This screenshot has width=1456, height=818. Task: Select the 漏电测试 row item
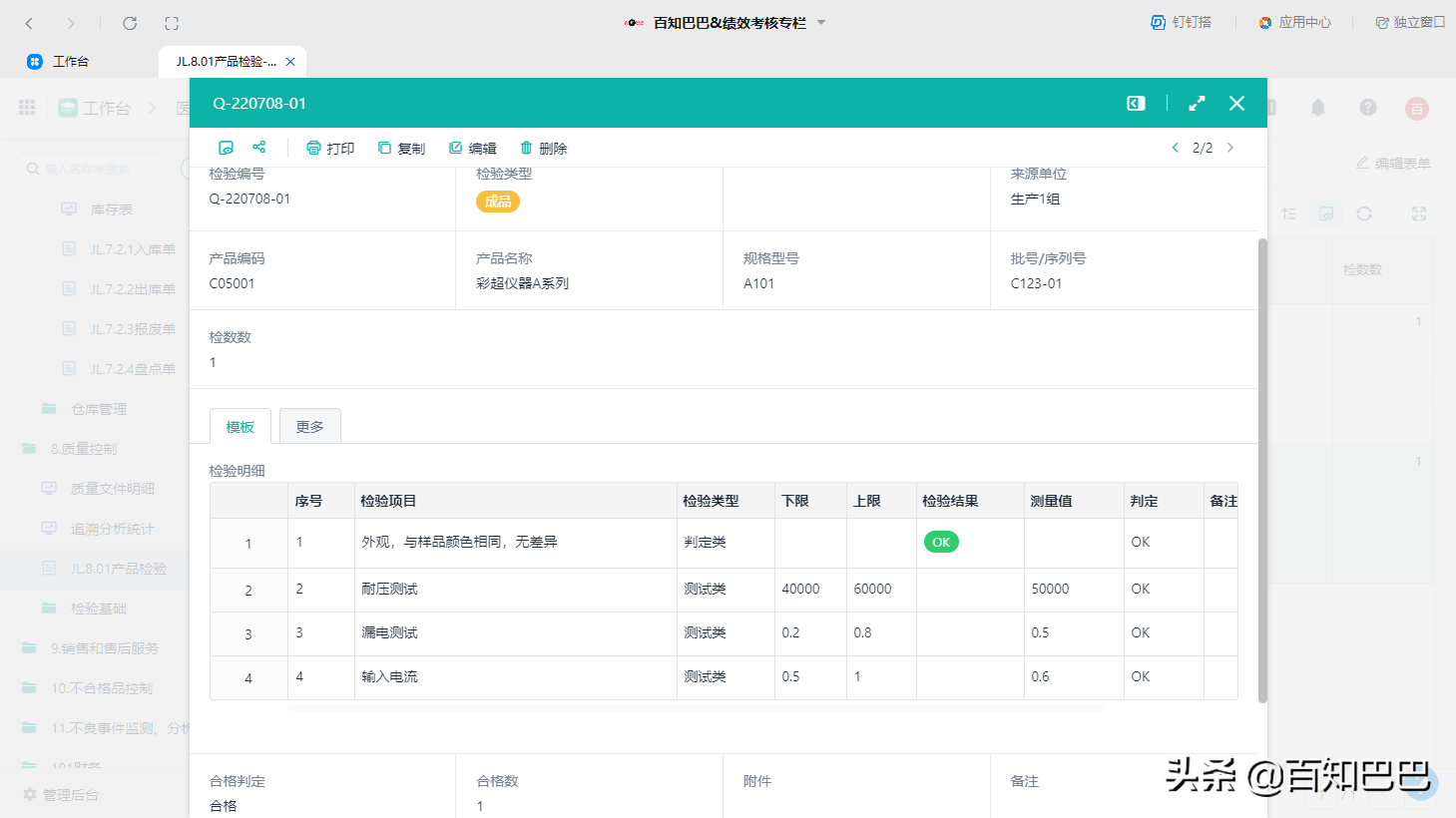(x=390, y=632)
